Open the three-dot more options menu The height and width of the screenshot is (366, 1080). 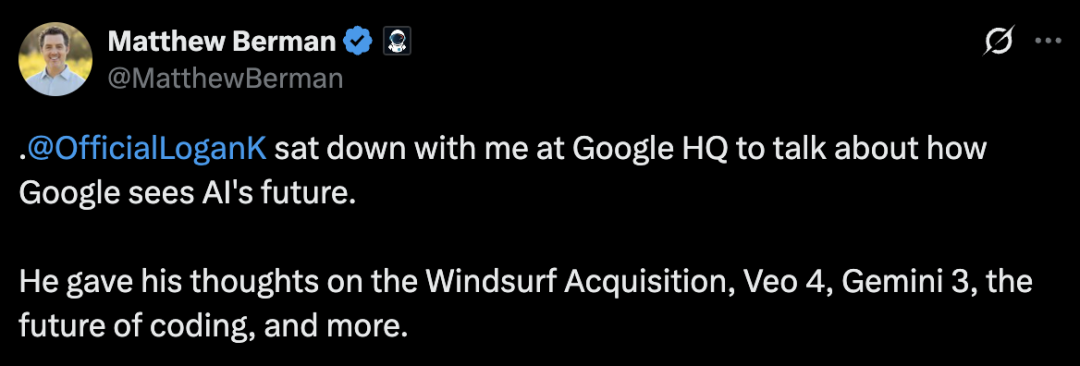tap(1049, 41)
